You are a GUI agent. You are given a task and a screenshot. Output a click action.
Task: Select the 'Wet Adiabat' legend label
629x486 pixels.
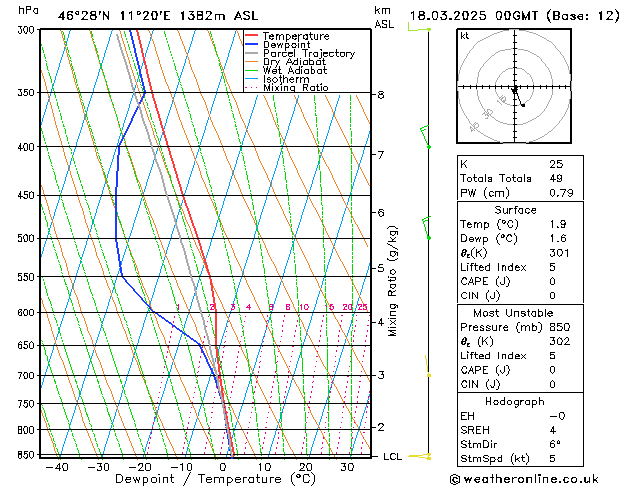[295, 70]
